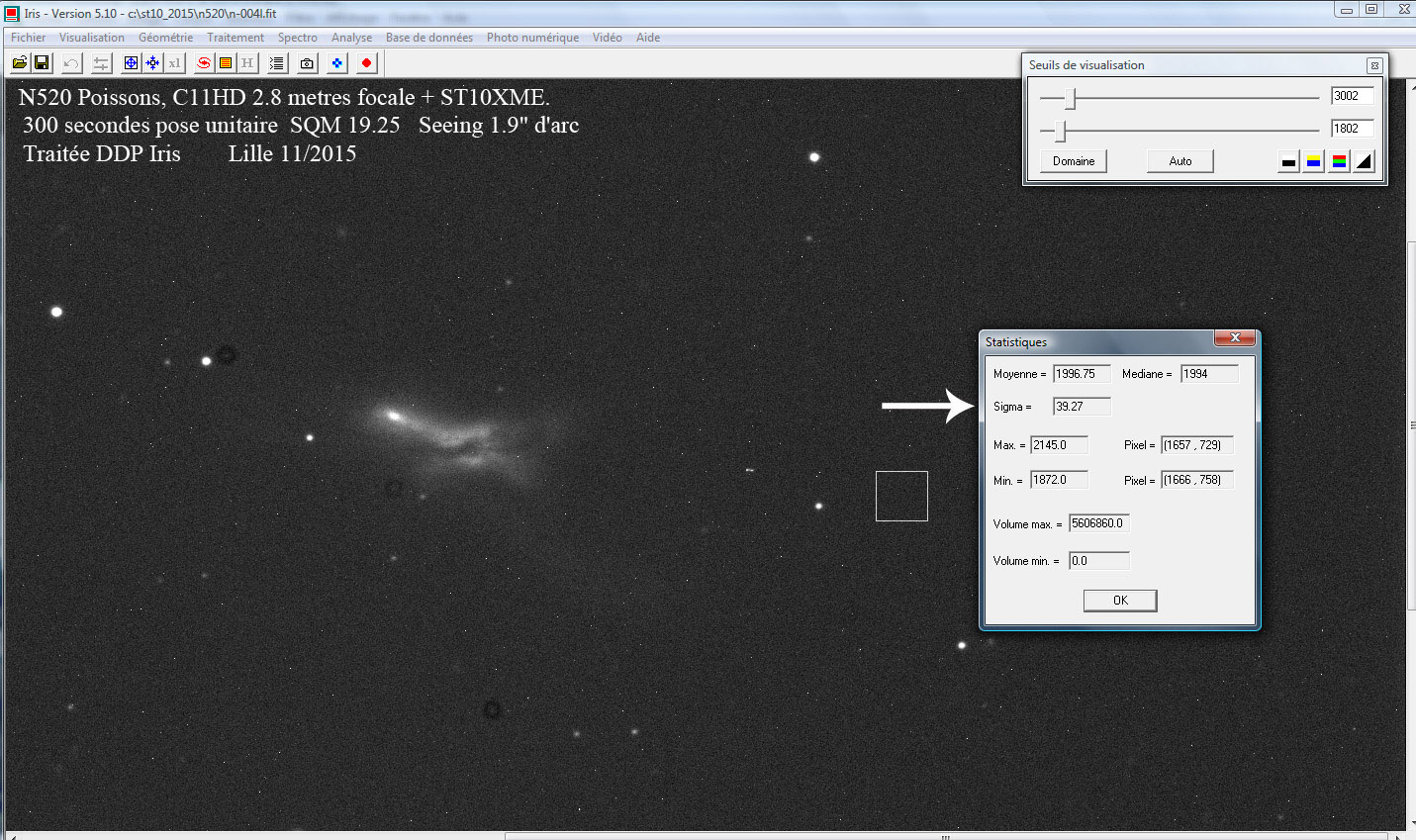Open the command list lines icon
Image resolution: width=1416 pixels, height=840 pixels.
coord(277,63)
